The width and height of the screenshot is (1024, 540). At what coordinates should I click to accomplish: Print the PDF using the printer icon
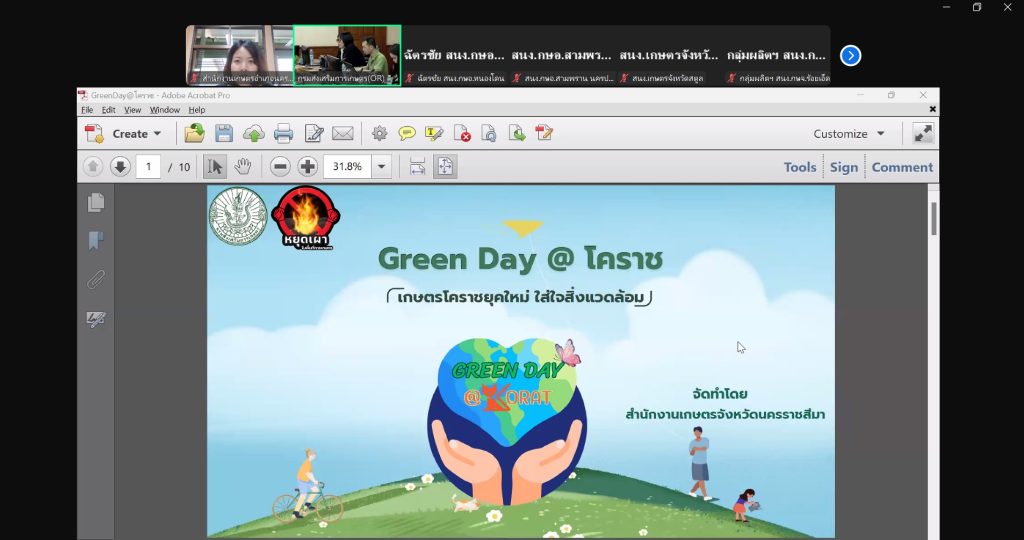tap(283, 133)
